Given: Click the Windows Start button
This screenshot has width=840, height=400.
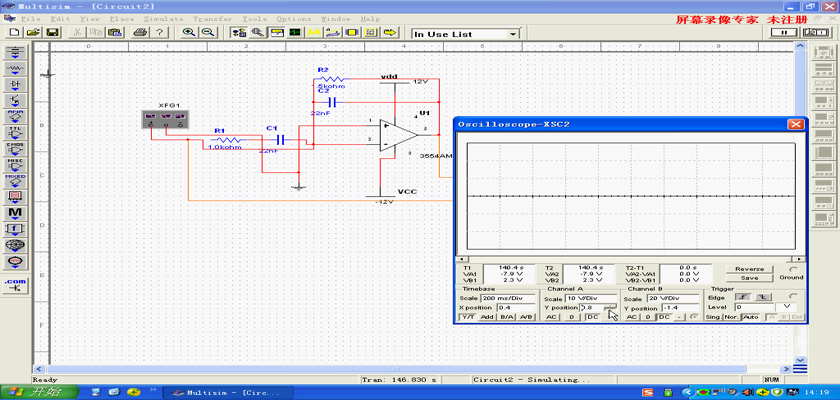Looking at the screenshot, I should pyautogui.click(x=39, y=392).
